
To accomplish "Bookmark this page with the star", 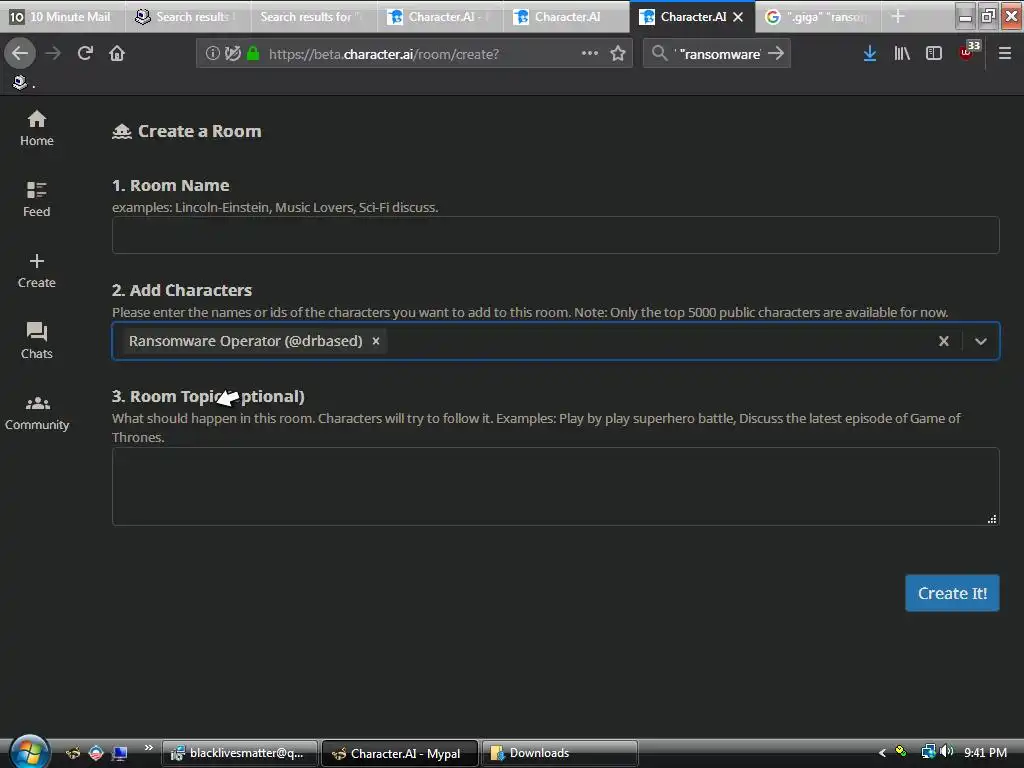I will [618, 54].
